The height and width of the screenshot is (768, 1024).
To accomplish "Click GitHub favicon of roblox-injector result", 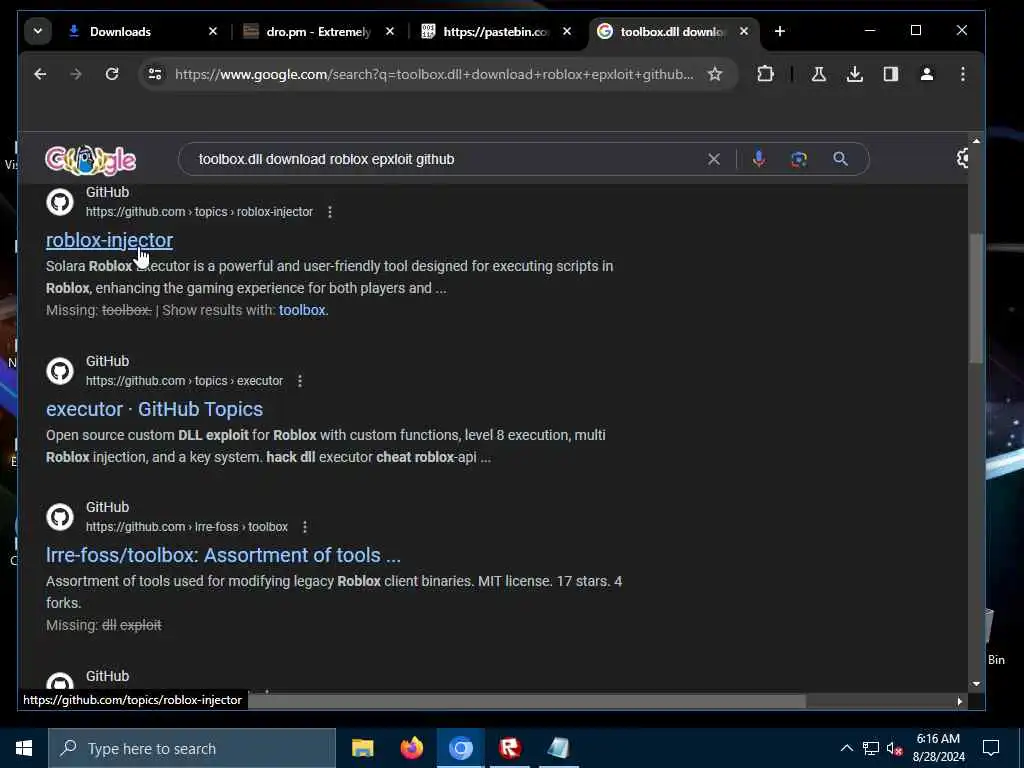I will (60, 202).
